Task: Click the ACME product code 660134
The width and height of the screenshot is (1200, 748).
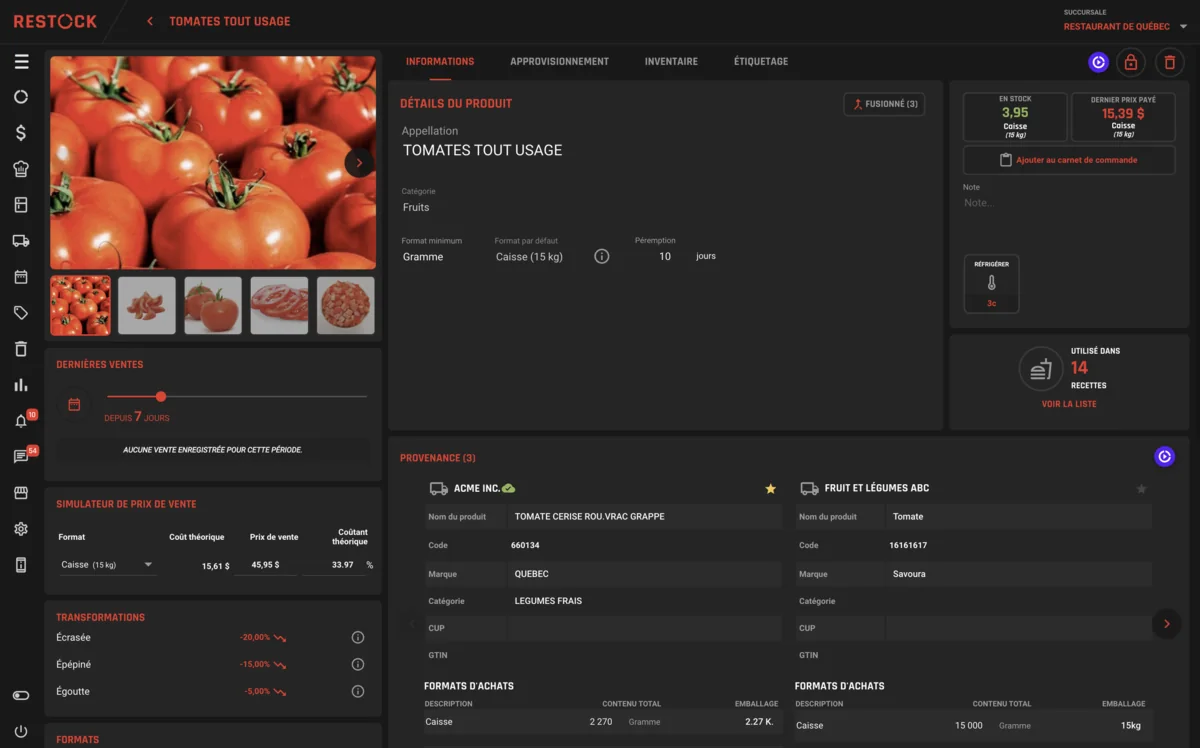Action: (x=525, y=546)
